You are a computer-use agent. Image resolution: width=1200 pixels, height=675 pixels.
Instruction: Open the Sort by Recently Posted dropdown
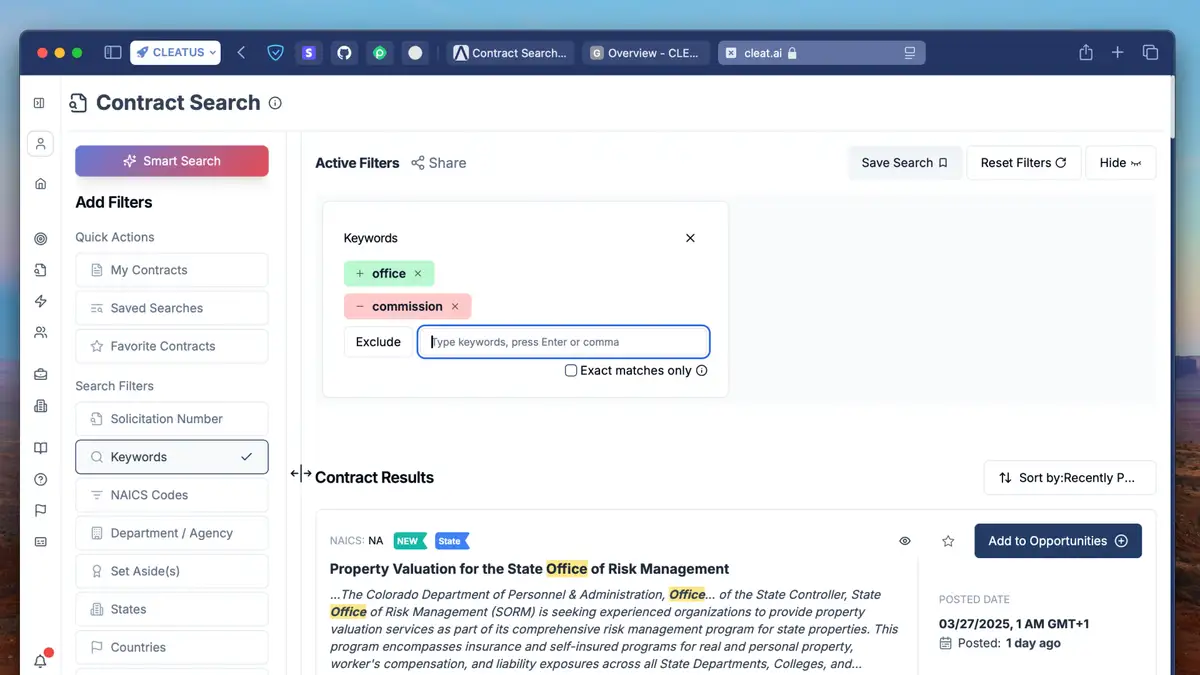tap(1070, 478)
